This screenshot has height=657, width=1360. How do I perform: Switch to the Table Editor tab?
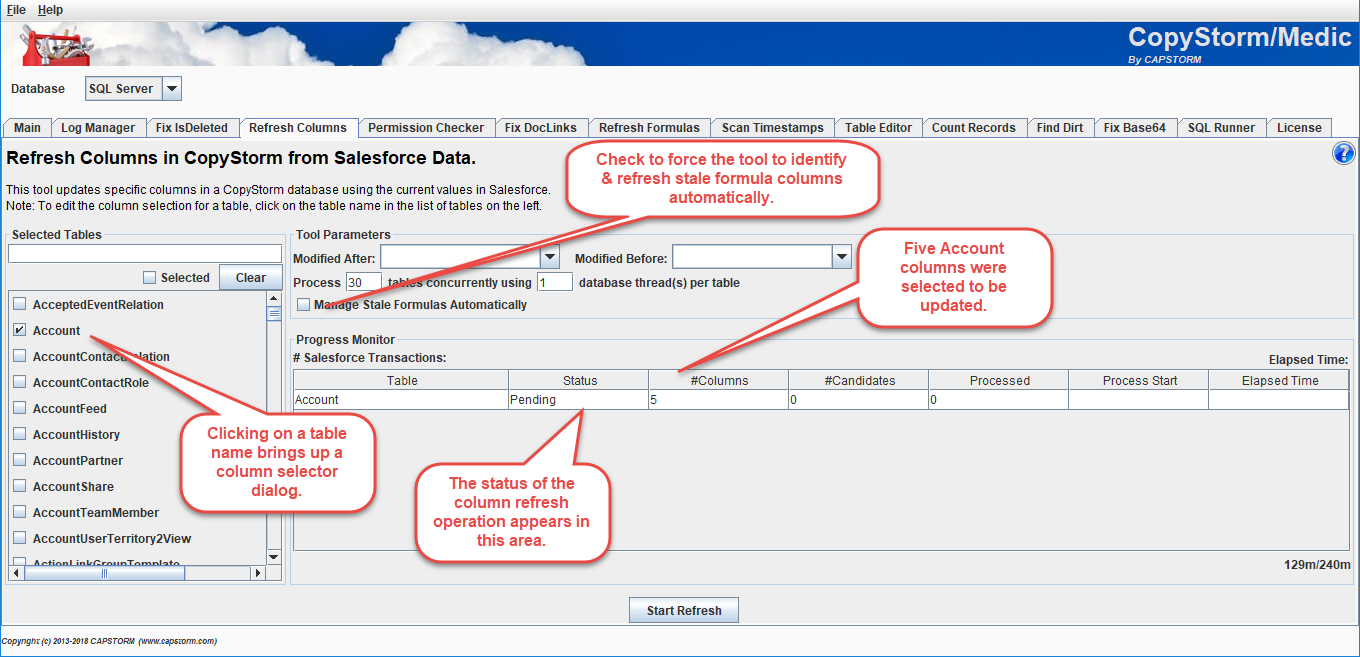[879, 128]
